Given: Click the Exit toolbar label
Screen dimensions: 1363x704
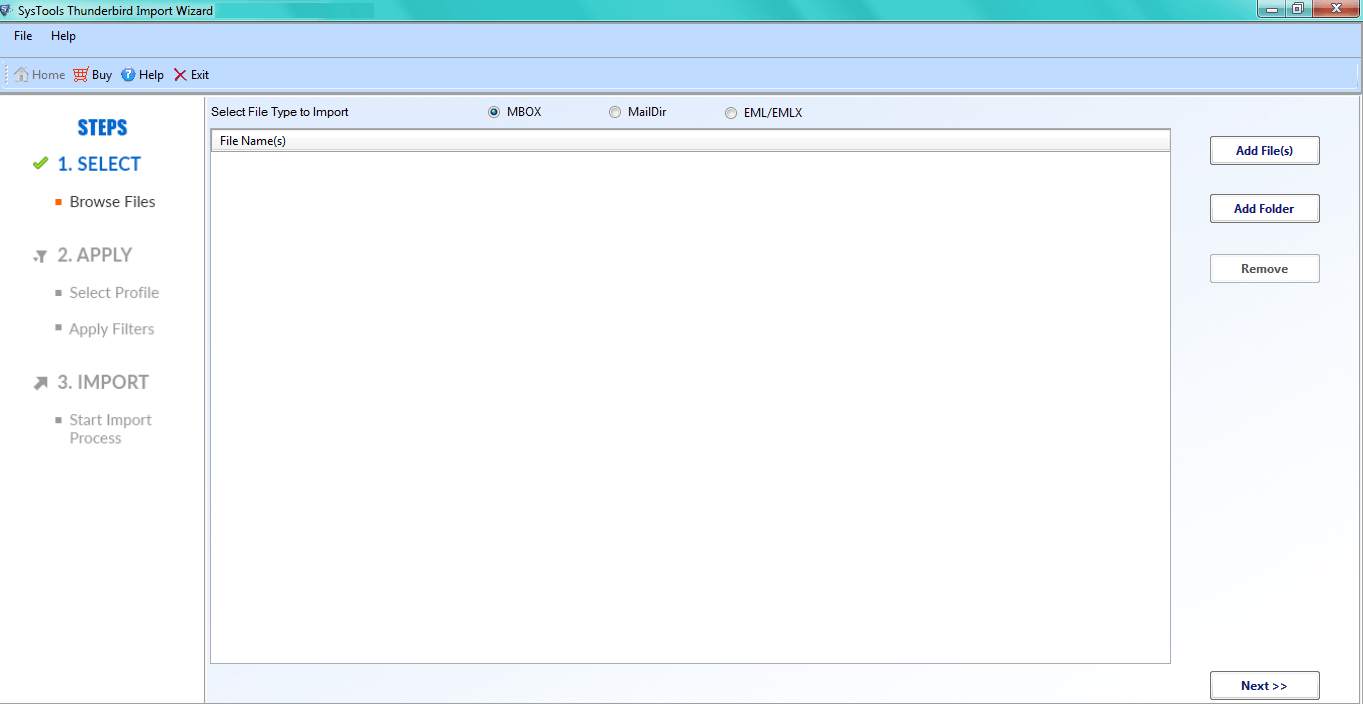Looking at the screenshot, I should pos(200,75).
